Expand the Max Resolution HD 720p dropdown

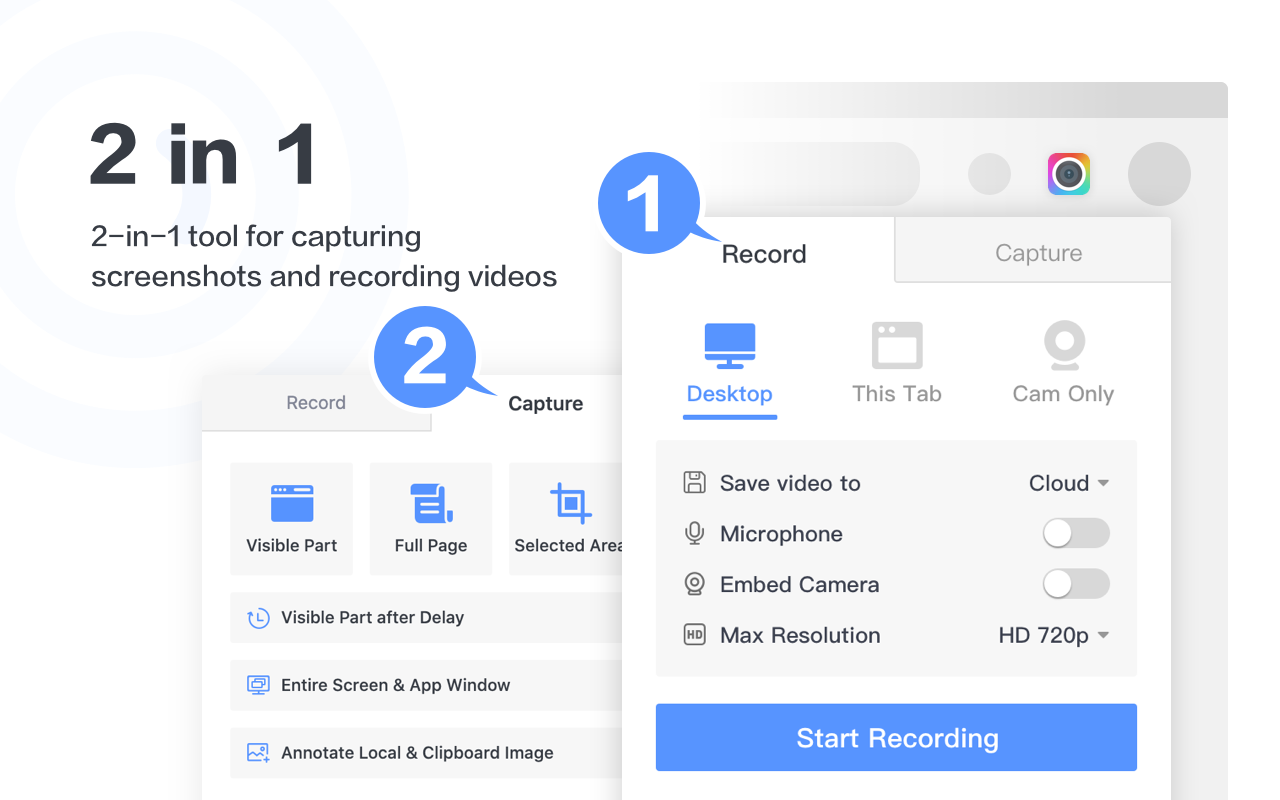click(x=1054, y=635)
